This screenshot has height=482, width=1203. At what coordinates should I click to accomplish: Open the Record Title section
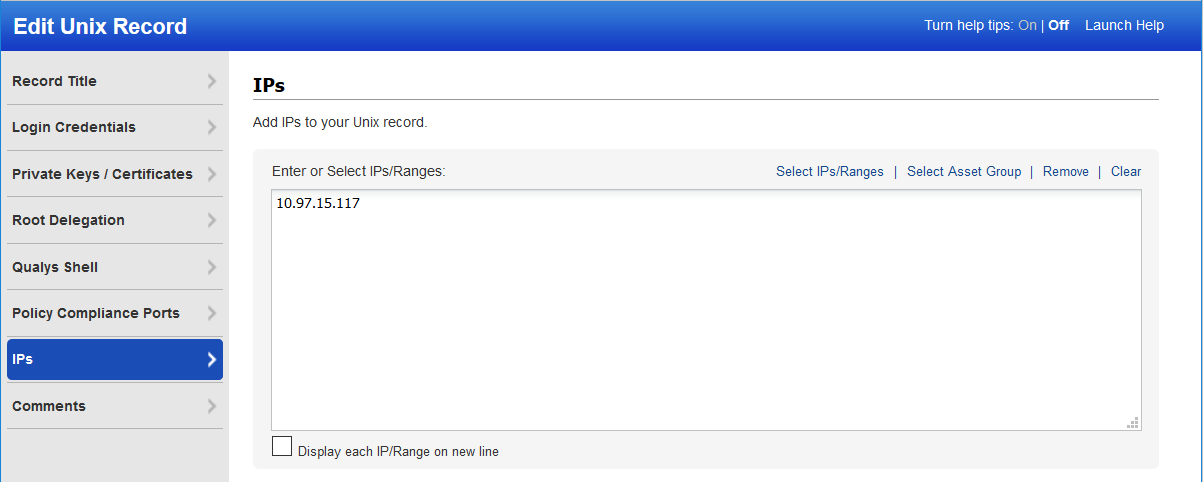point(55,81)
